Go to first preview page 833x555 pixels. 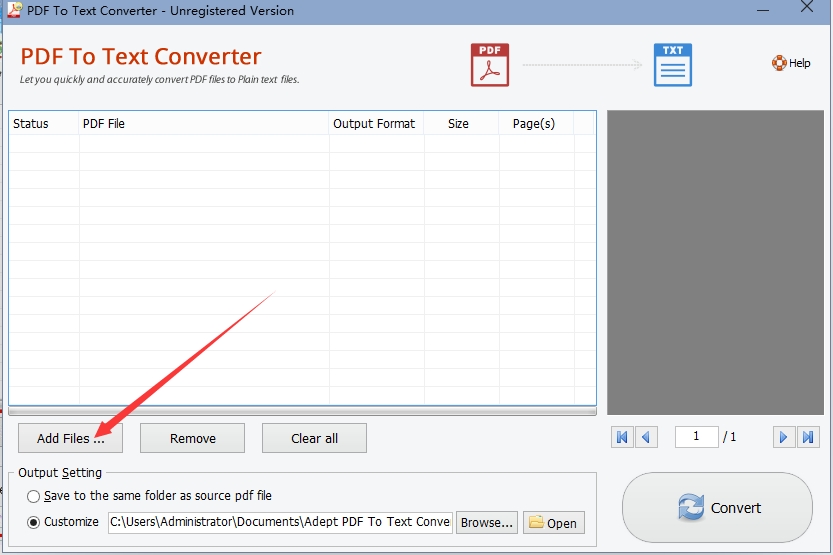point(622,437)
